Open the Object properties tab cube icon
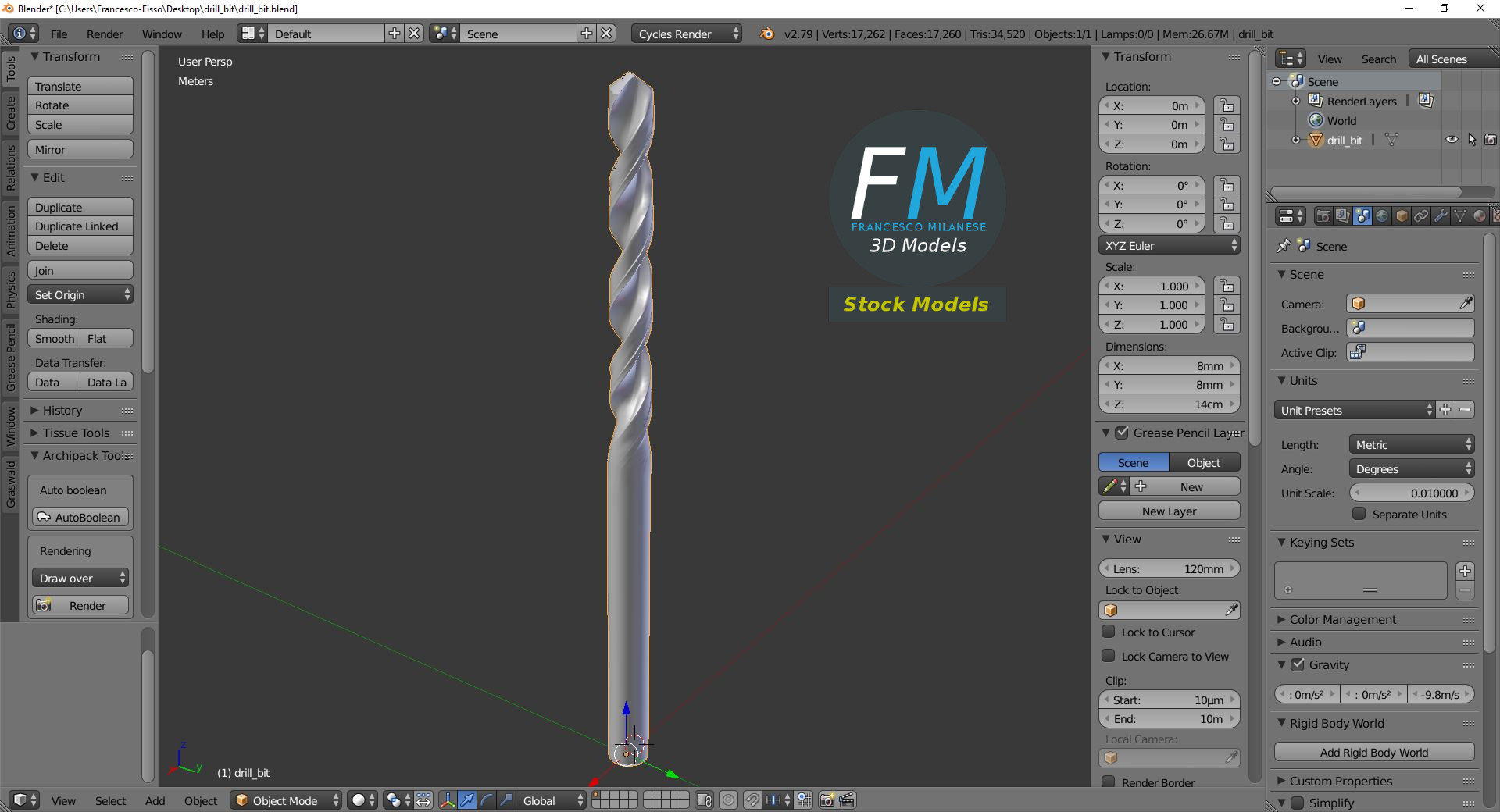 1402,216
